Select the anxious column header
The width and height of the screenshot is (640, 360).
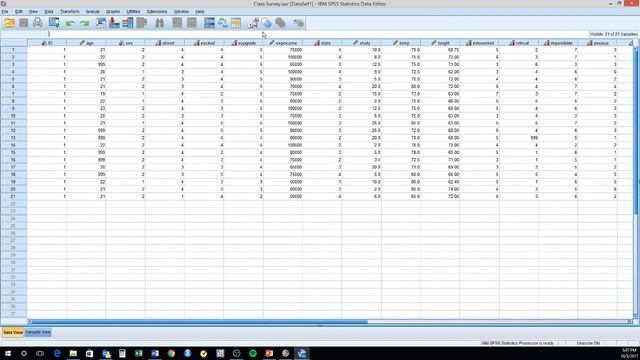tap(598, 43)
